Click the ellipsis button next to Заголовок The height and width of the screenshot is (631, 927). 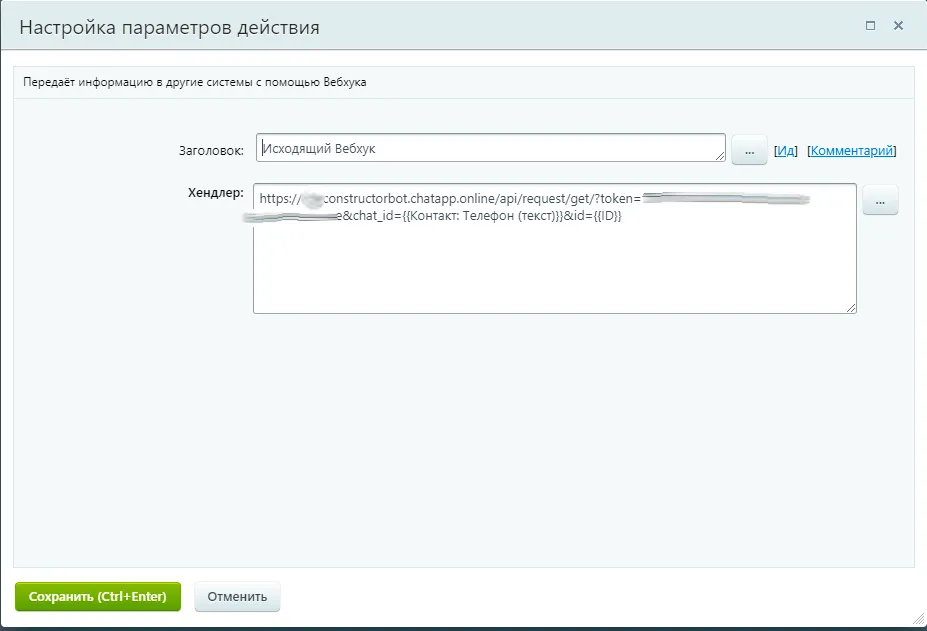(749, 150)
